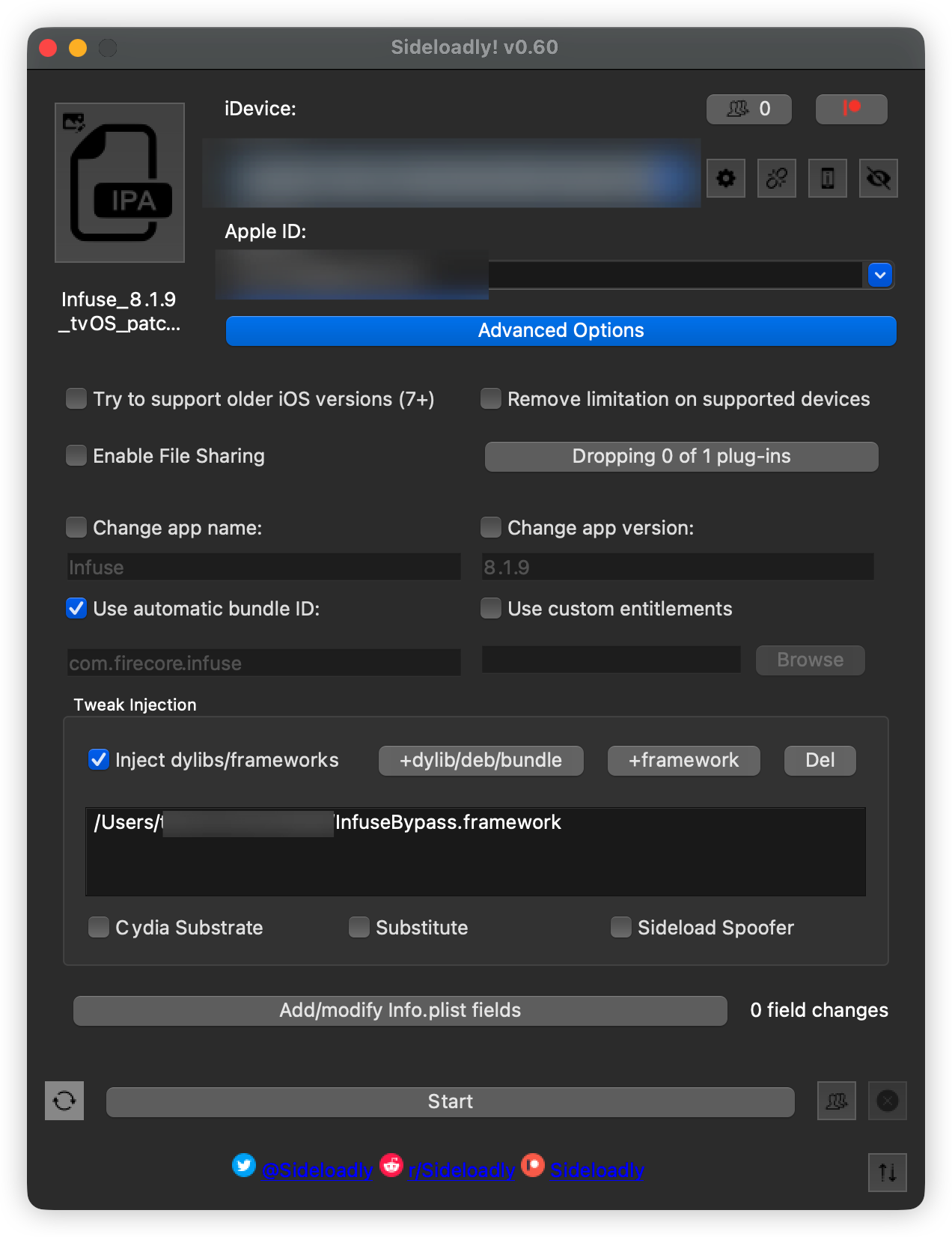Click the people icon beside Start

pyautogui.click(x=837, y=1101)
